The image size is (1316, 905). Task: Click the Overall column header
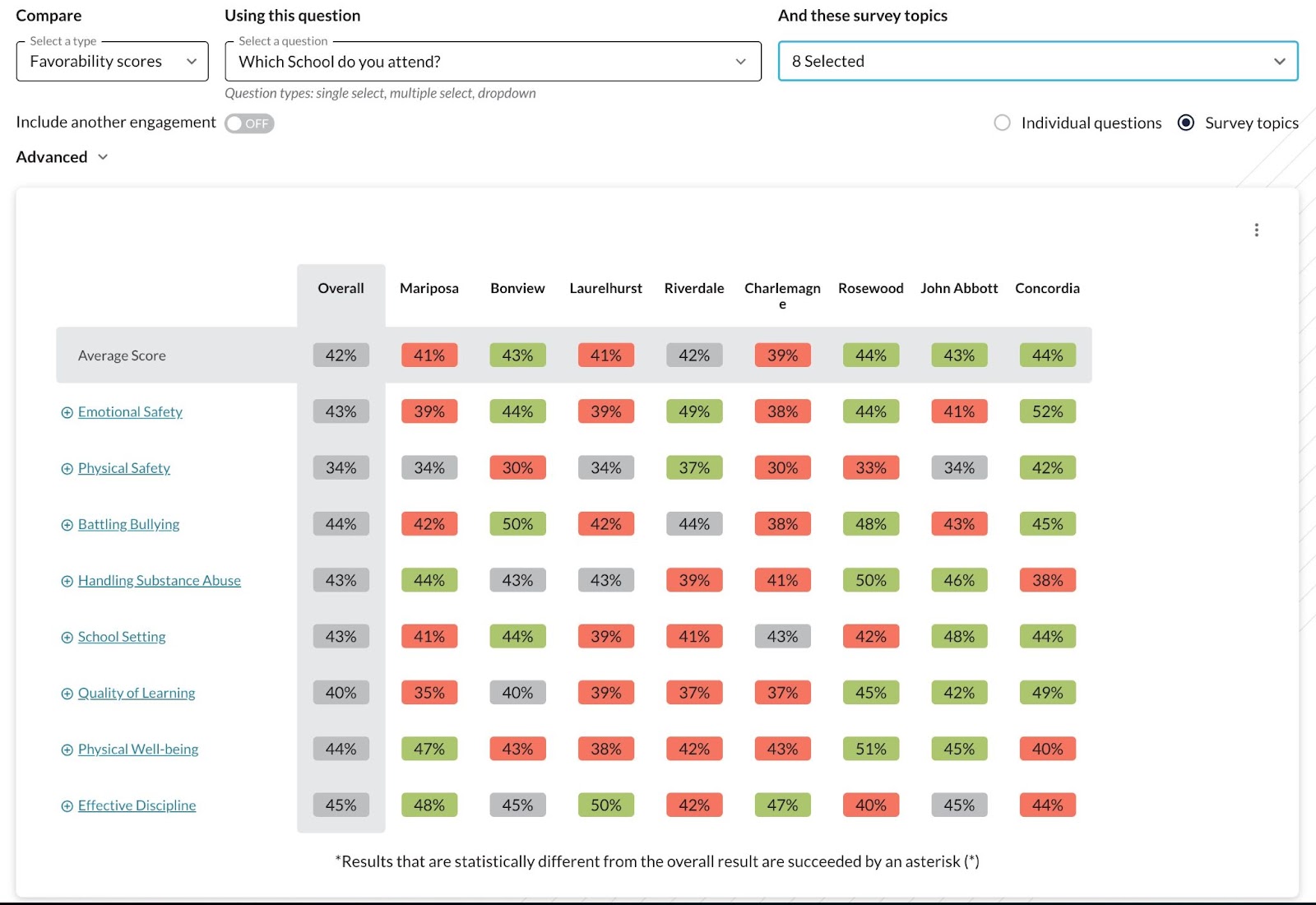341,289
